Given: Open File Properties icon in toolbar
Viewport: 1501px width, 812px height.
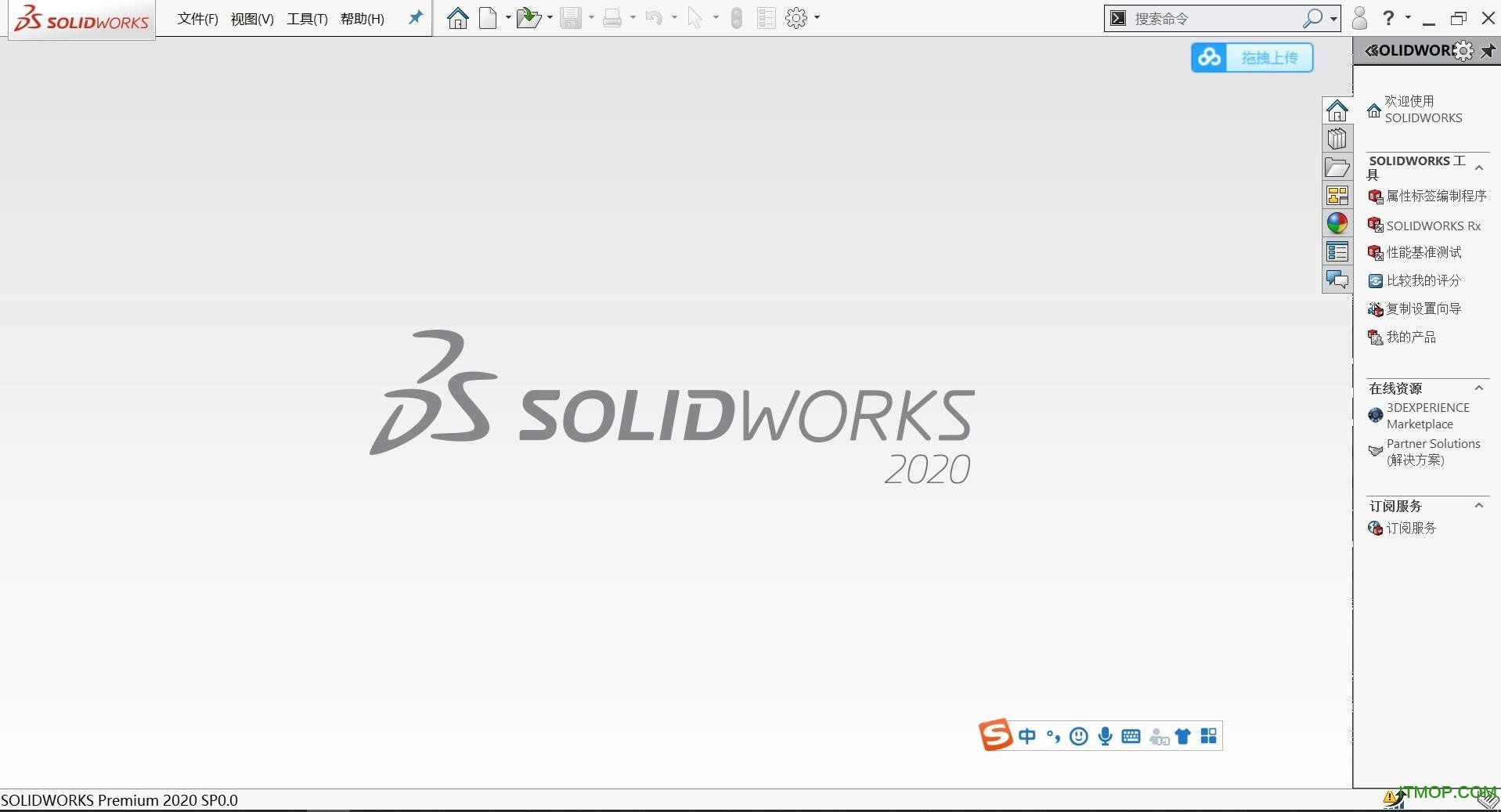Looking at the screenshot, I should point(767,18).
